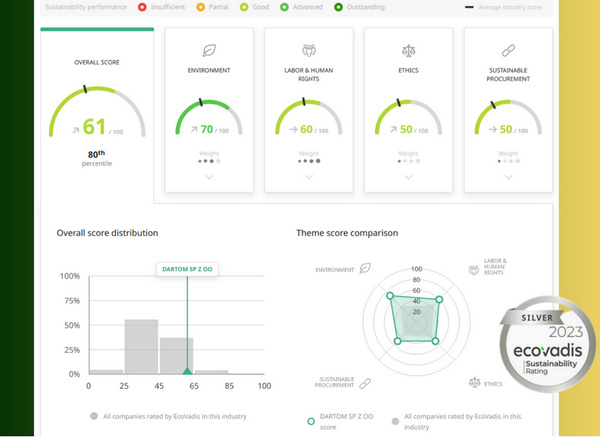Click the green triangle marker on the distribution axis

coord(187,370)
